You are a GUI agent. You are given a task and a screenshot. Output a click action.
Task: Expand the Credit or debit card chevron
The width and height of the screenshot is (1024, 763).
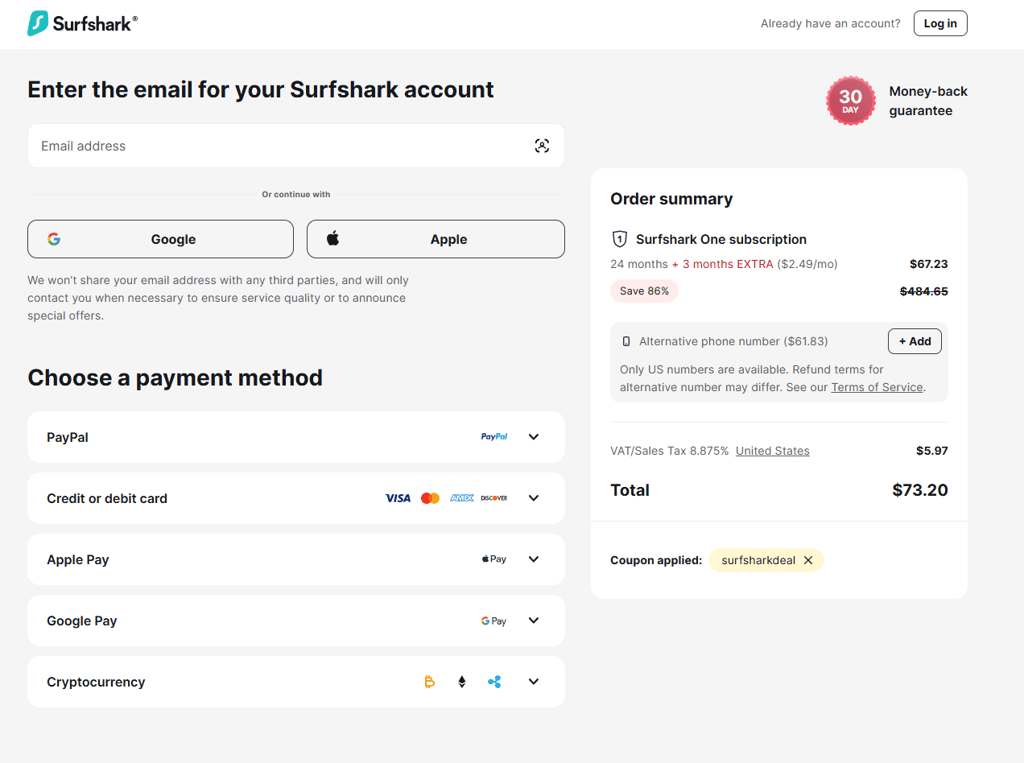534,498
